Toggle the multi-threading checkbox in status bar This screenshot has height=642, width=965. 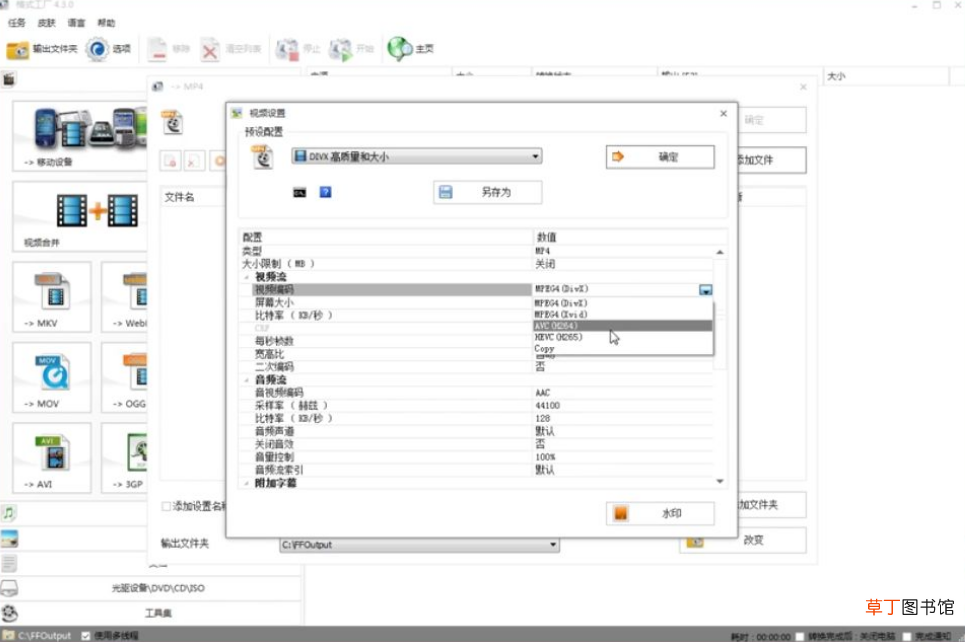[x=86, y=636]
